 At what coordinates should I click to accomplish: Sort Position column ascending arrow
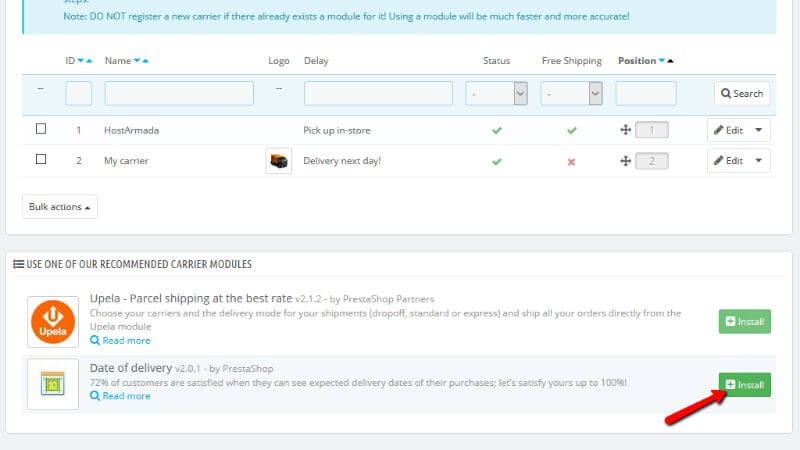coord(670,61)
